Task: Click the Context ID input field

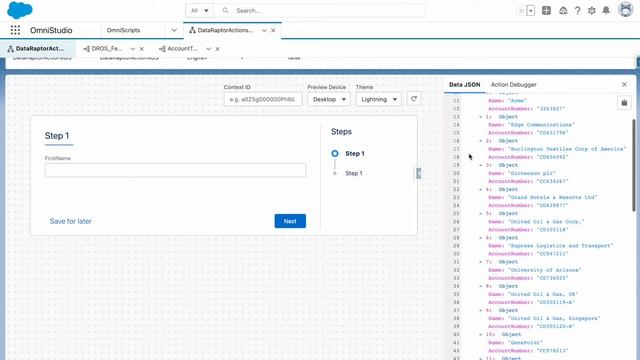Action: click(263, 99)
